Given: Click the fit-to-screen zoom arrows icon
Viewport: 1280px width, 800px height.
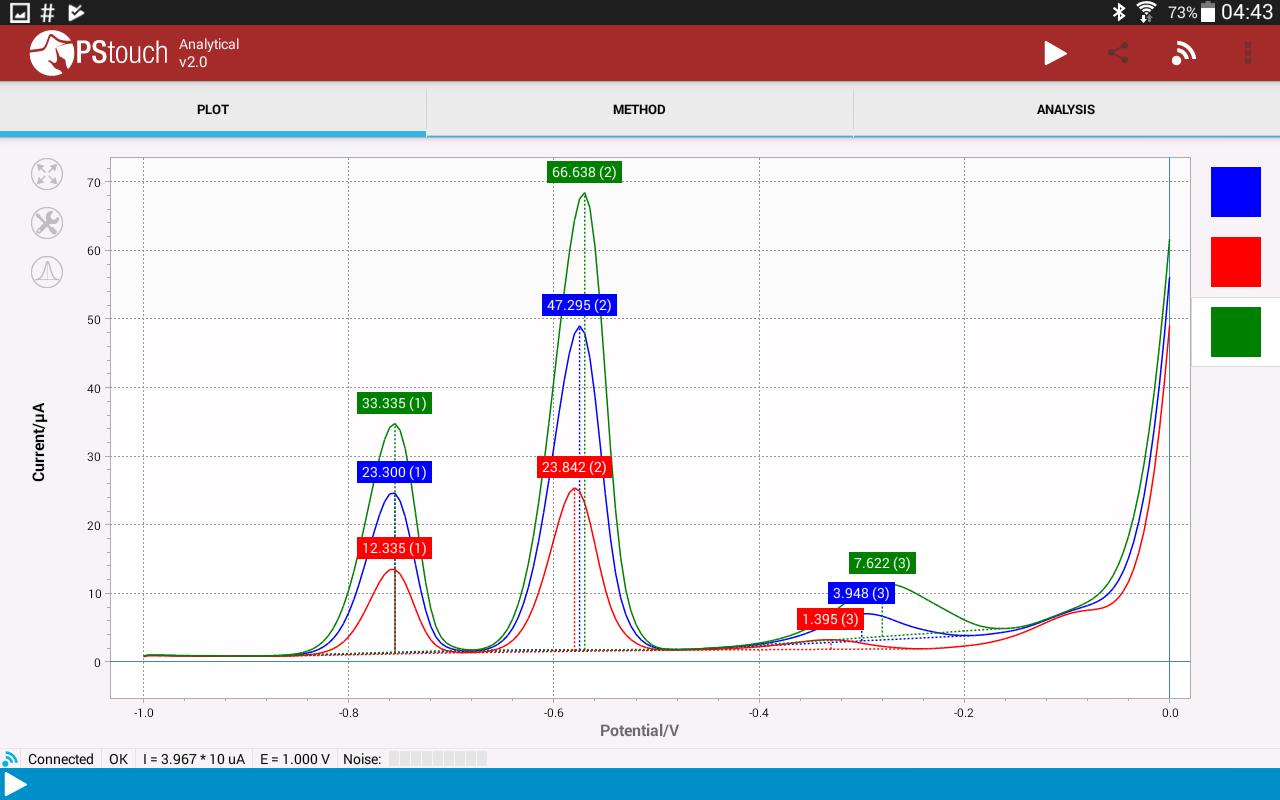Looking at the screenshot, I should [x=47, y=174].
